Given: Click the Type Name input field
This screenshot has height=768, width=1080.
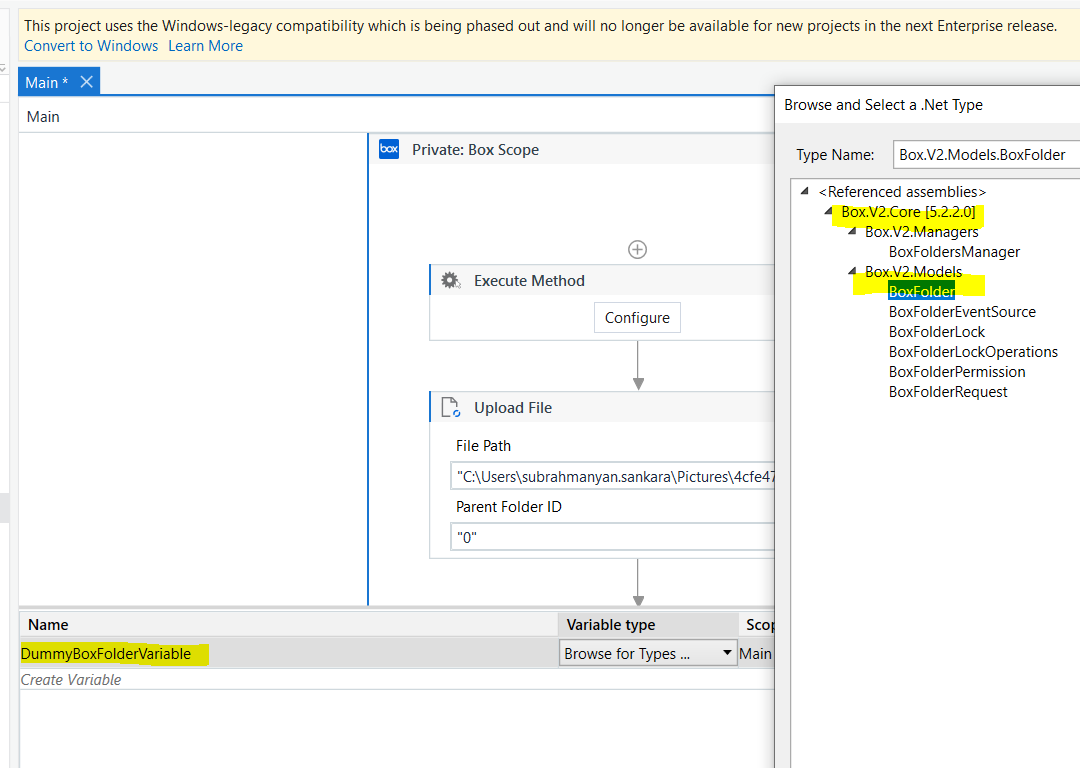Looking at the screenshot, I should [986, 155].
